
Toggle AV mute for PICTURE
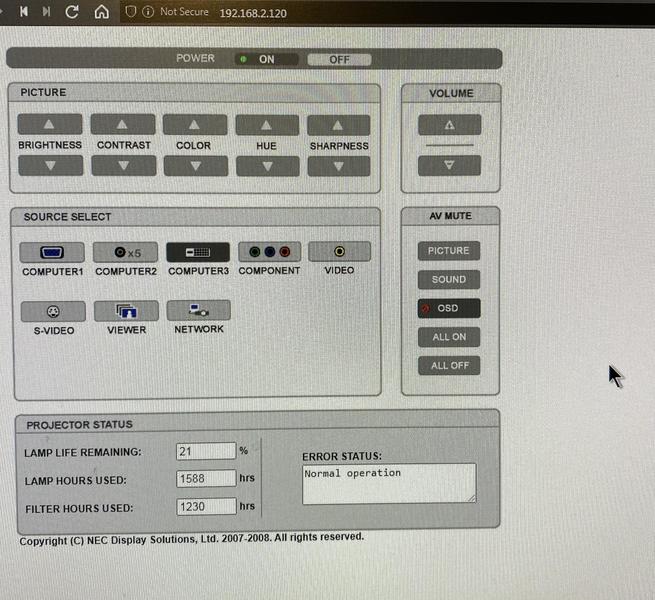point(449,251)
